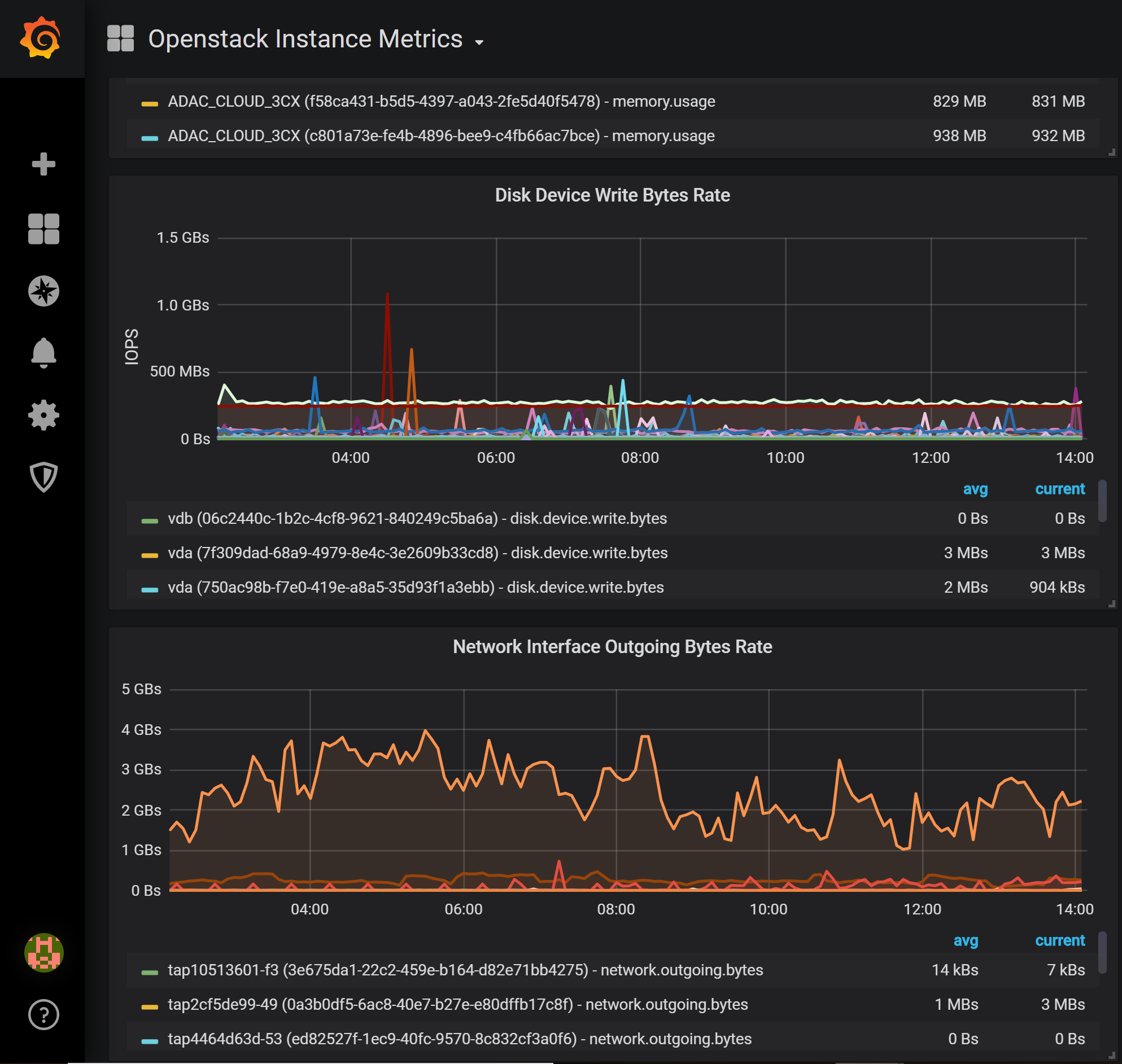
Task: Open the Help question mark icon
Action: pyautogui.click(x=43, y=1015)
